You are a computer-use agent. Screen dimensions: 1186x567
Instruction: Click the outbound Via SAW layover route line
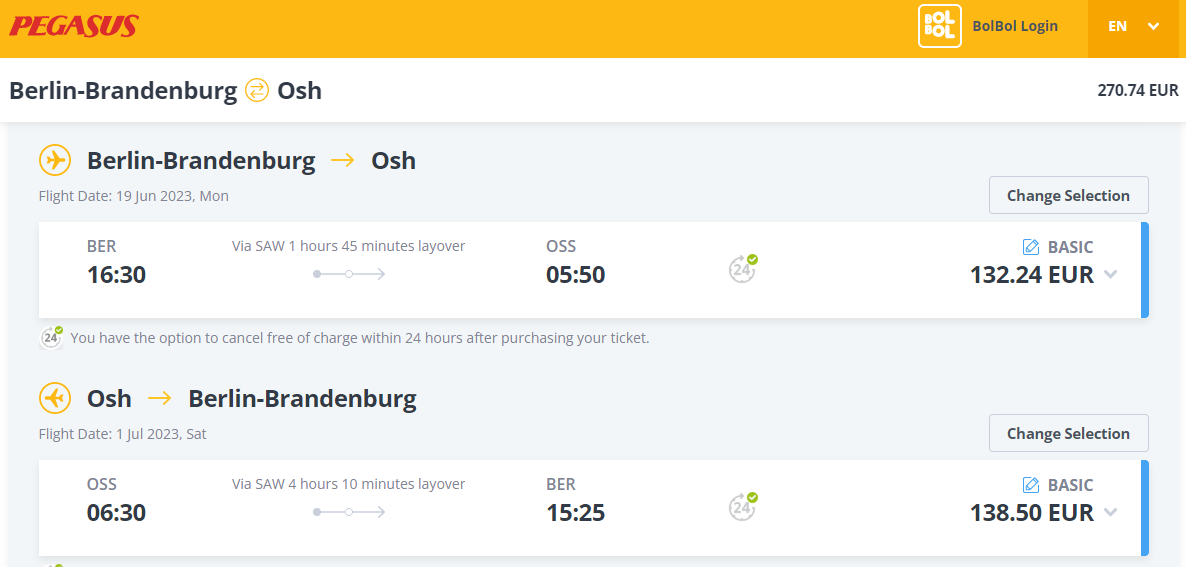click(x=349, y=274)
